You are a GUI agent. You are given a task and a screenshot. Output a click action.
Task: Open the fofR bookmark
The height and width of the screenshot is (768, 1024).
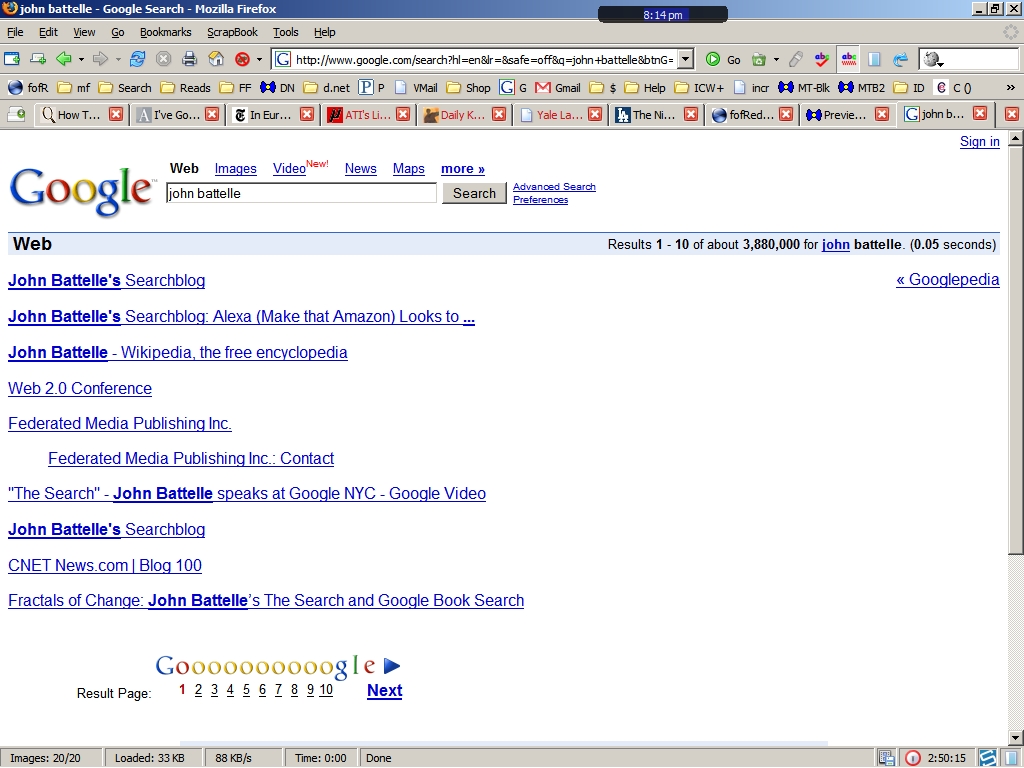[28, 88]
